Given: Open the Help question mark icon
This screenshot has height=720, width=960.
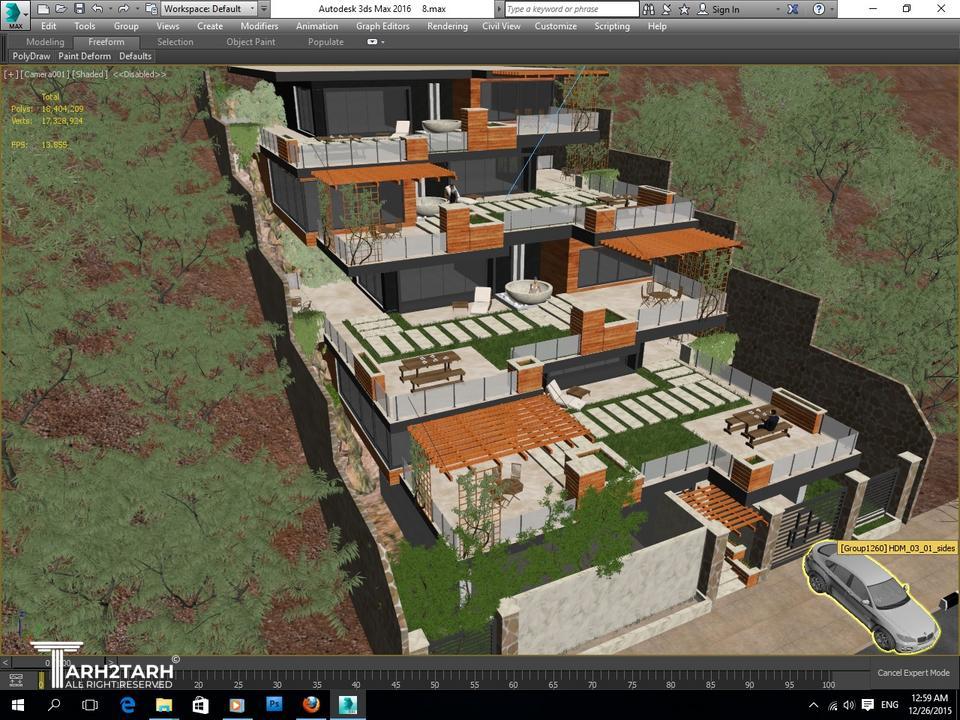Looking at the screenshot, I should point(821,9).
